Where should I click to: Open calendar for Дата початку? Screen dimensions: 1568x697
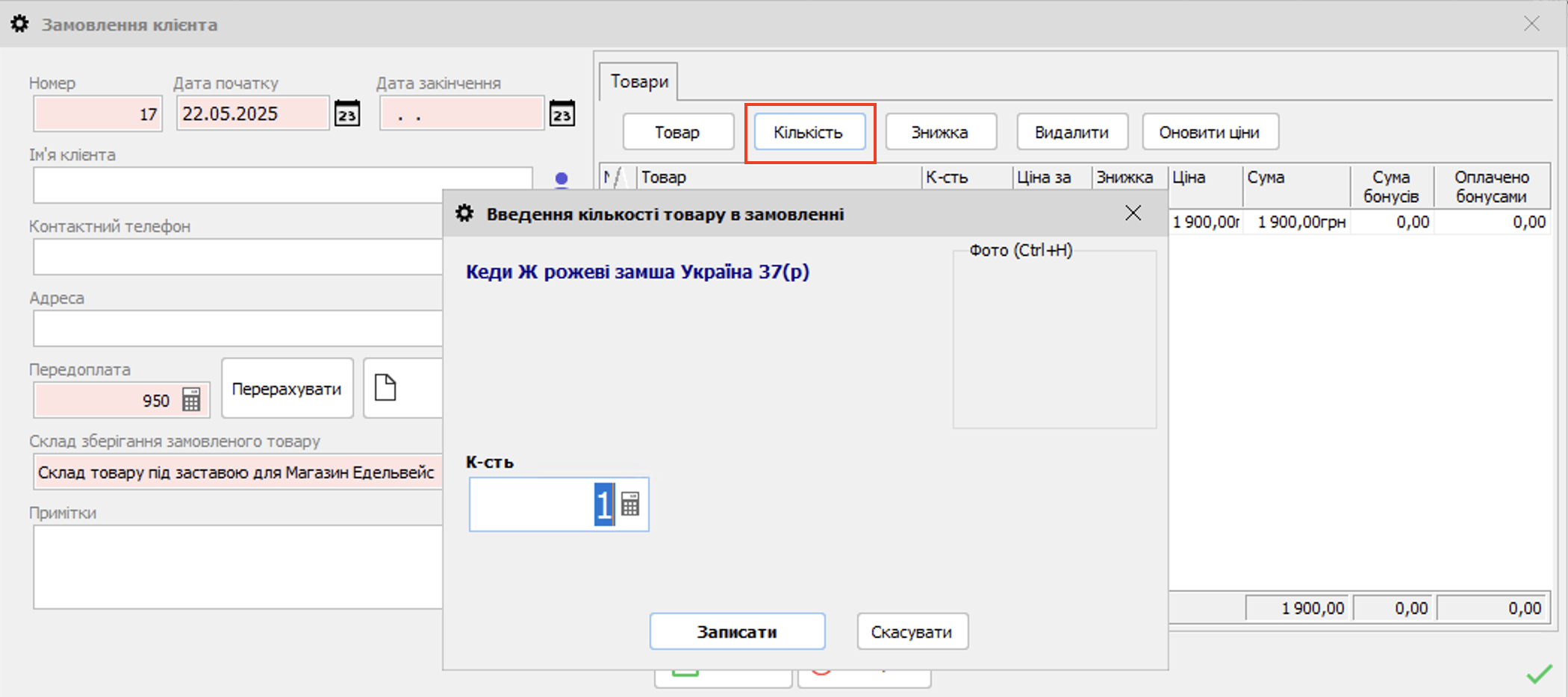tap(346, 114)
